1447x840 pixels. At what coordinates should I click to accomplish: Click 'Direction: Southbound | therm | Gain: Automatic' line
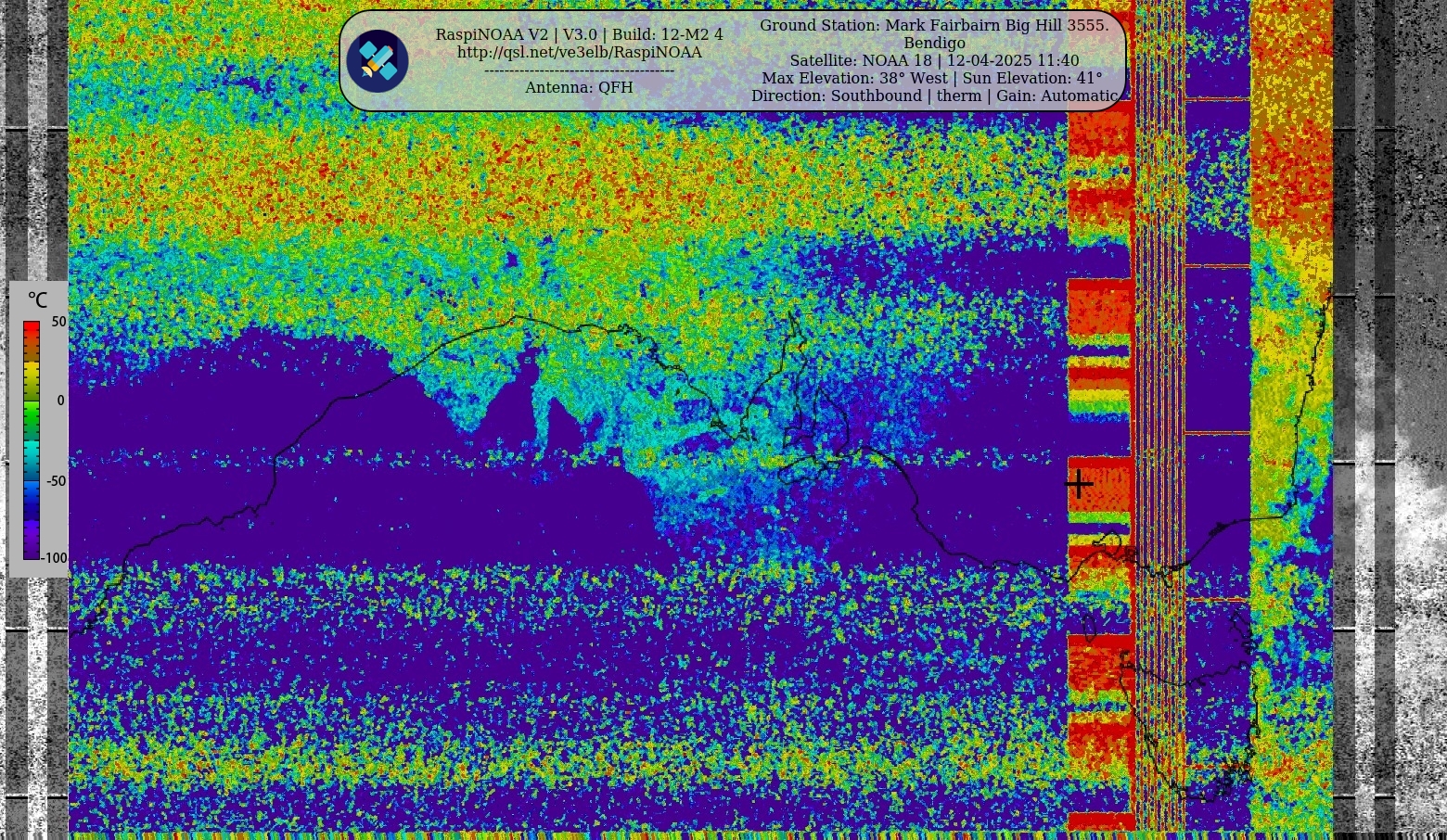point(934,95)
